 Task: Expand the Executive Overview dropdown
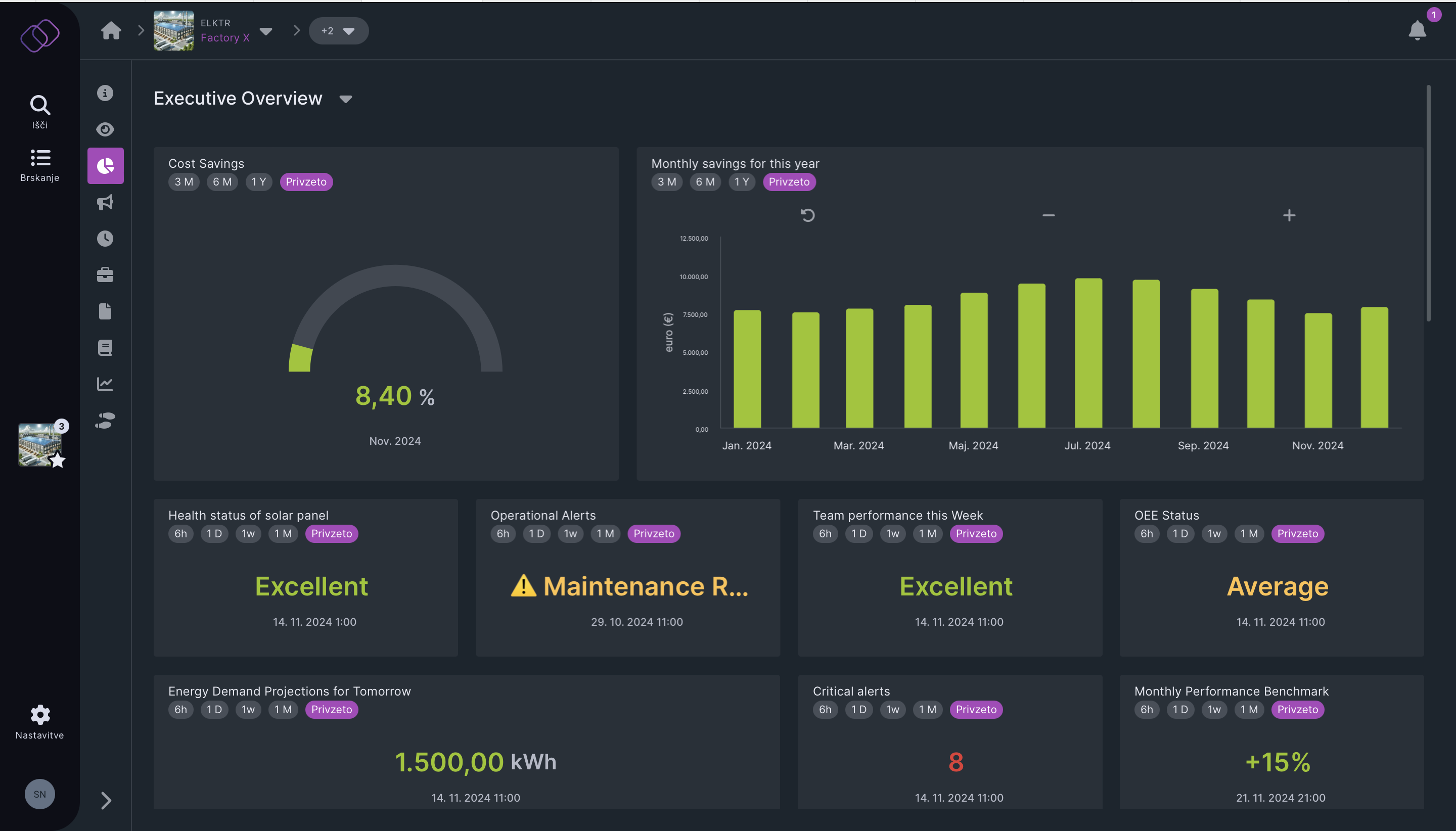(345, 99)
